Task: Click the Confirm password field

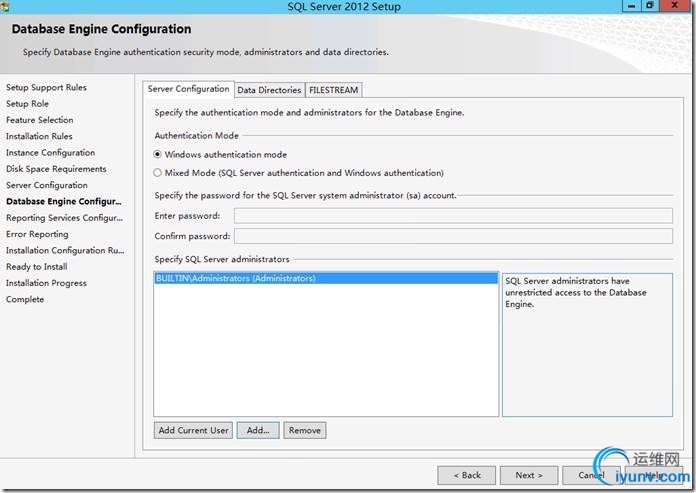Action: click(x=453, y=236)
